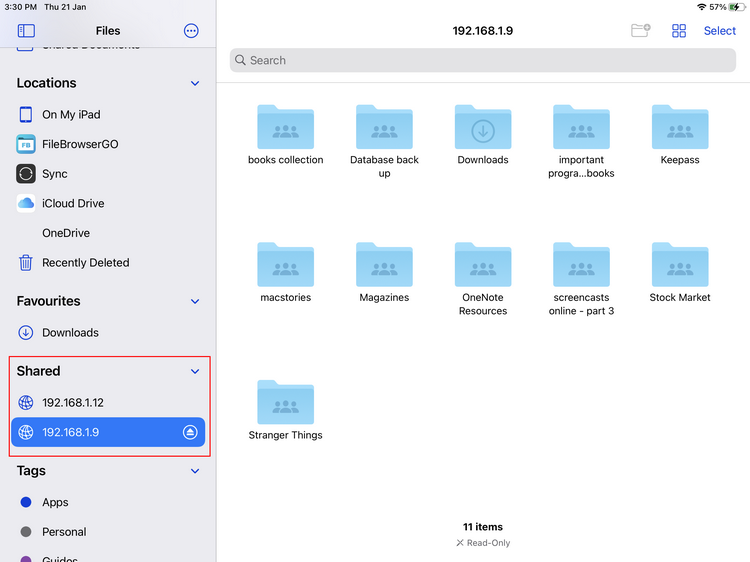Open On My iPad location
The width and height of the screenshot is (750, 562).
[x=108, y=114]
